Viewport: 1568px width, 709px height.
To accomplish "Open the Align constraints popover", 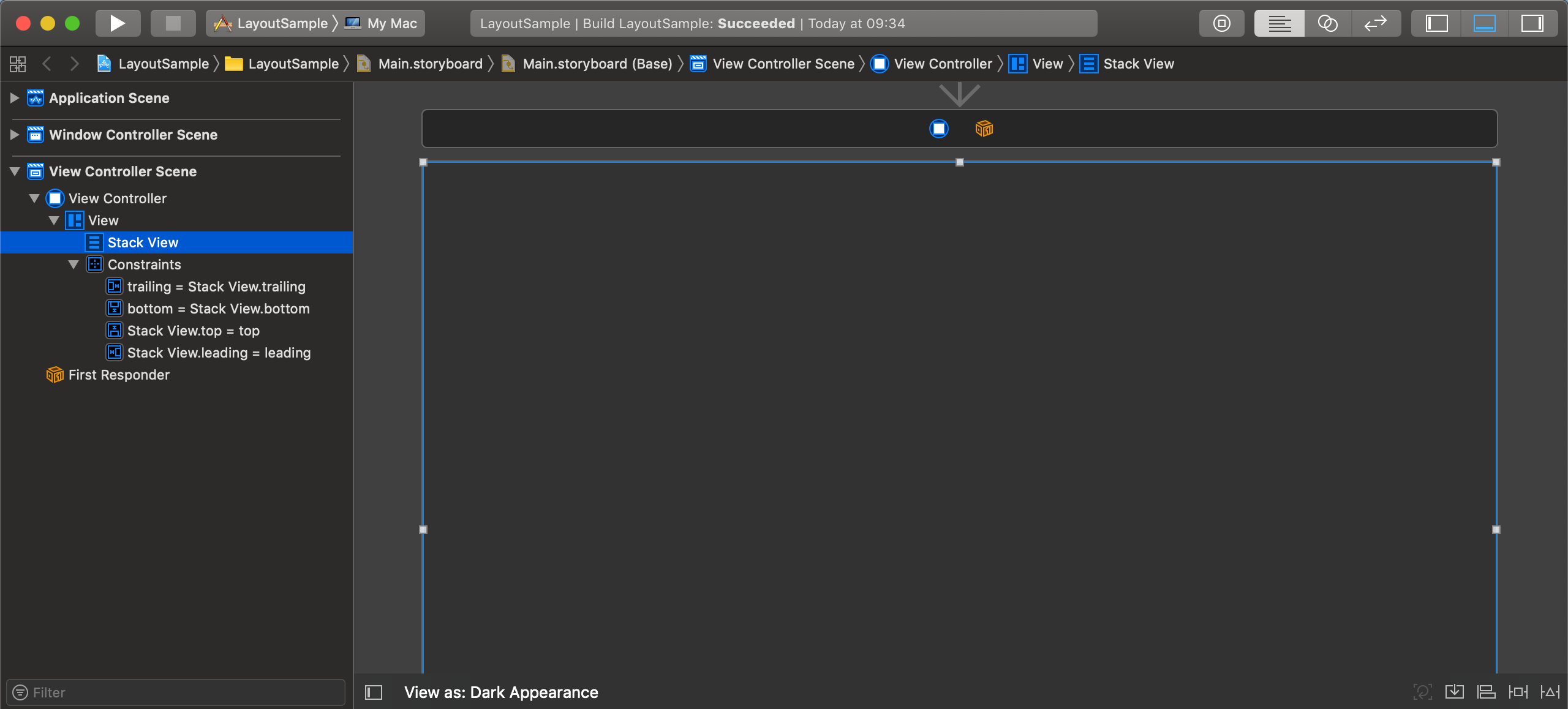I will click(x=1486, y=692).
